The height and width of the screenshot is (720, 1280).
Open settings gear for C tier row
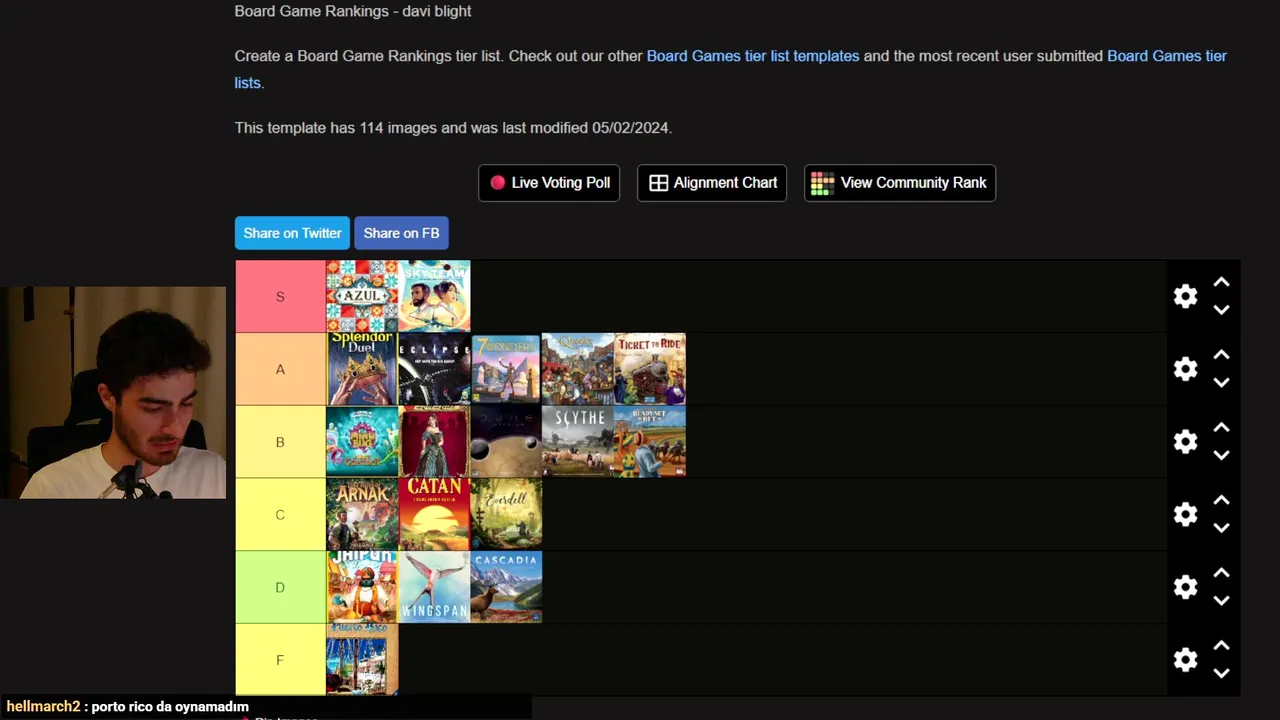pos(1185,514)
